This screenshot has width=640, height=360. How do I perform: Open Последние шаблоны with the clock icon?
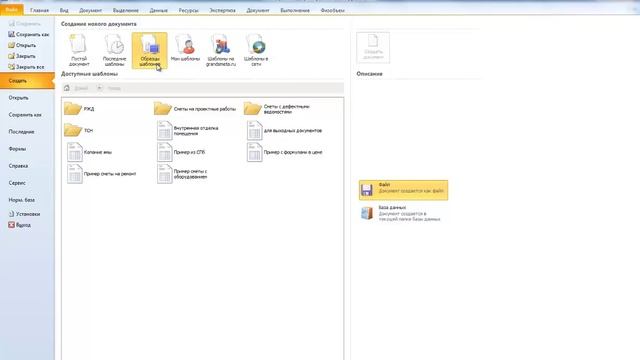point(114,50)
